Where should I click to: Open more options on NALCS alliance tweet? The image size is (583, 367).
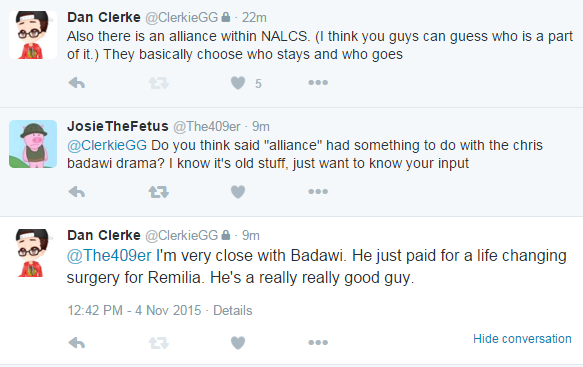[318, 83]
